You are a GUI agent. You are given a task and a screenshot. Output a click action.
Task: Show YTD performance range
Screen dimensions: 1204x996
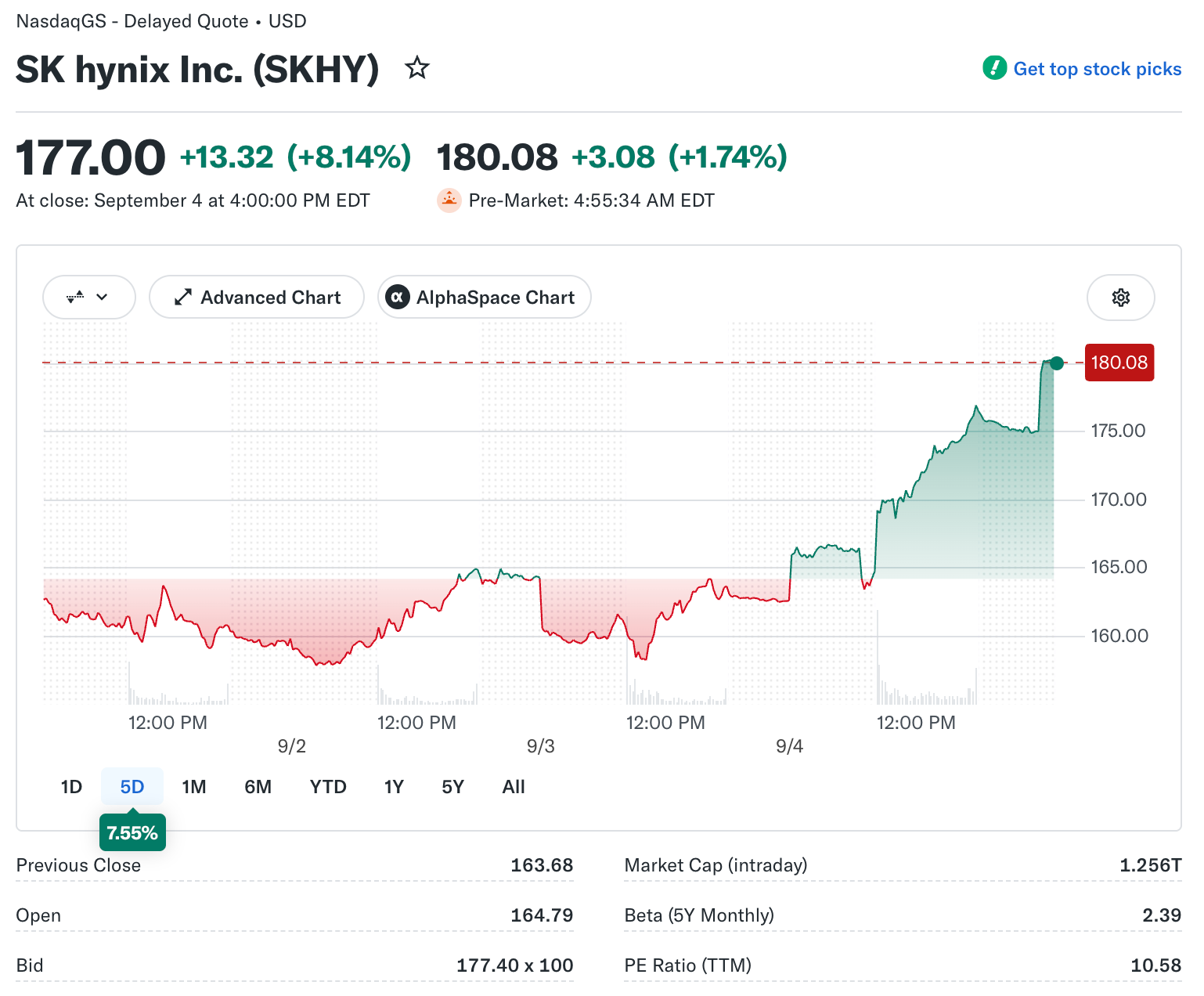pos(328,787)
